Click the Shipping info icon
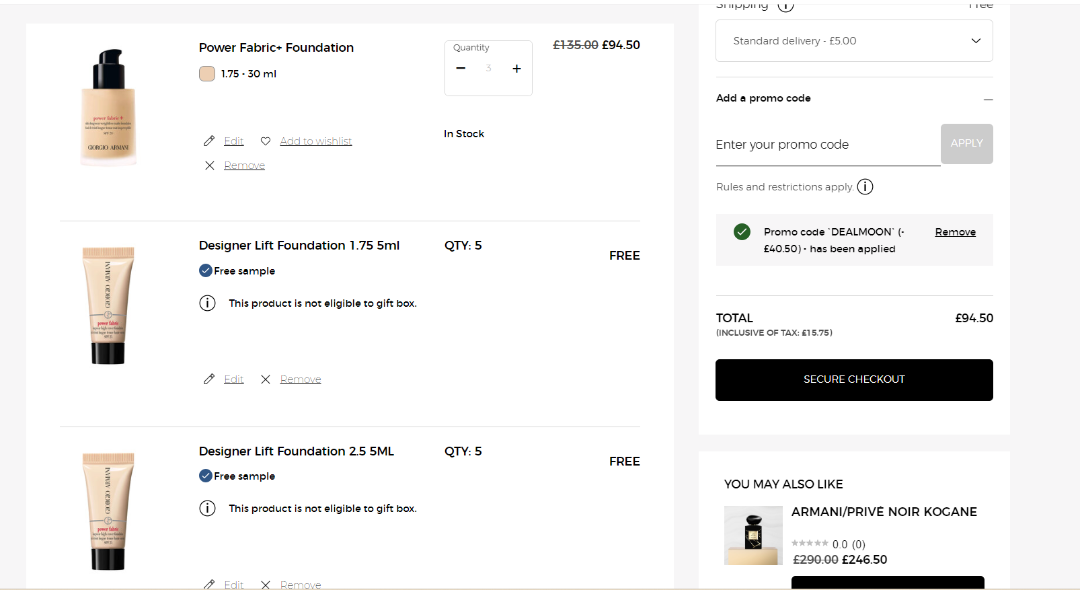Viewport: 1080px width, 590px height. click(x=786, y=6)
